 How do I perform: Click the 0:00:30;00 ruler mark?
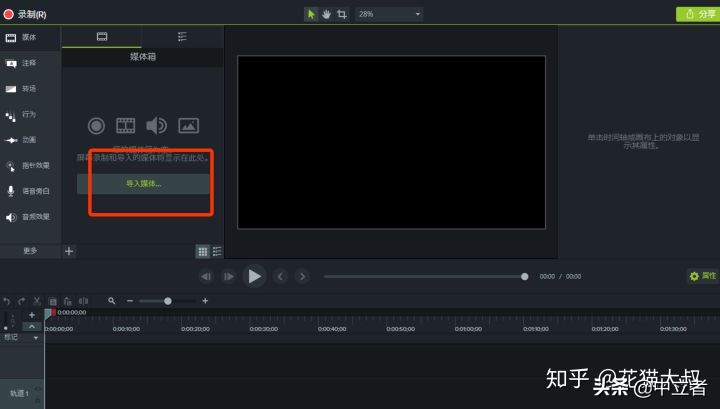[264, 329]
